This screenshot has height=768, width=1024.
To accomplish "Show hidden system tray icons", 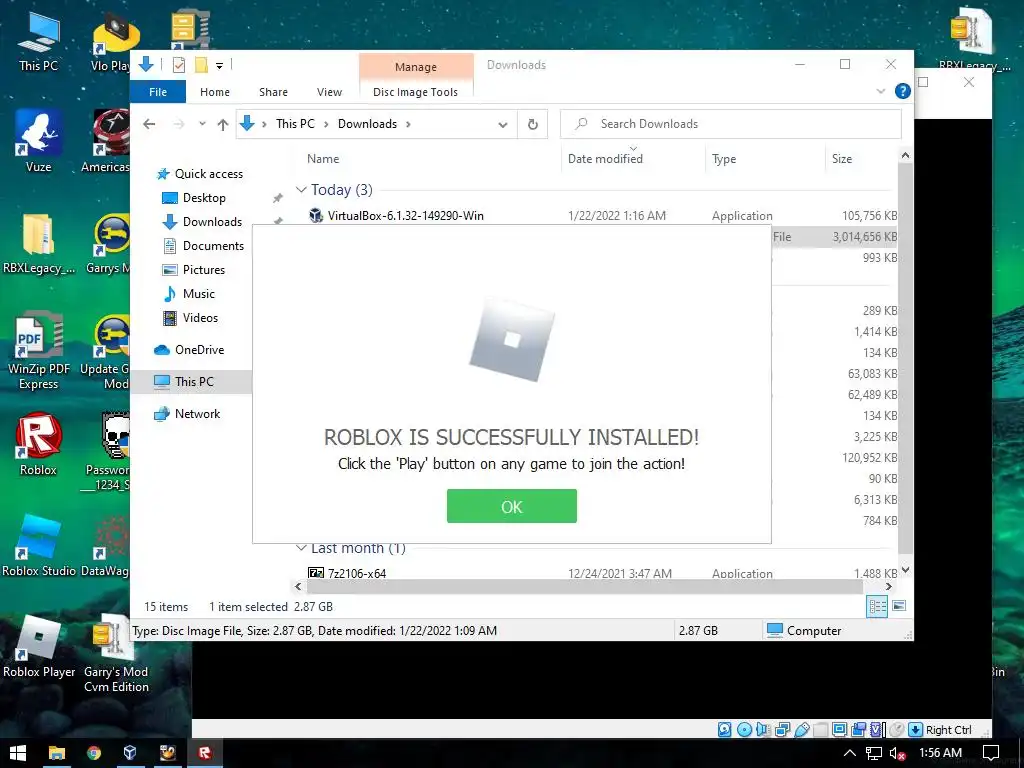I will click(850, 753).
